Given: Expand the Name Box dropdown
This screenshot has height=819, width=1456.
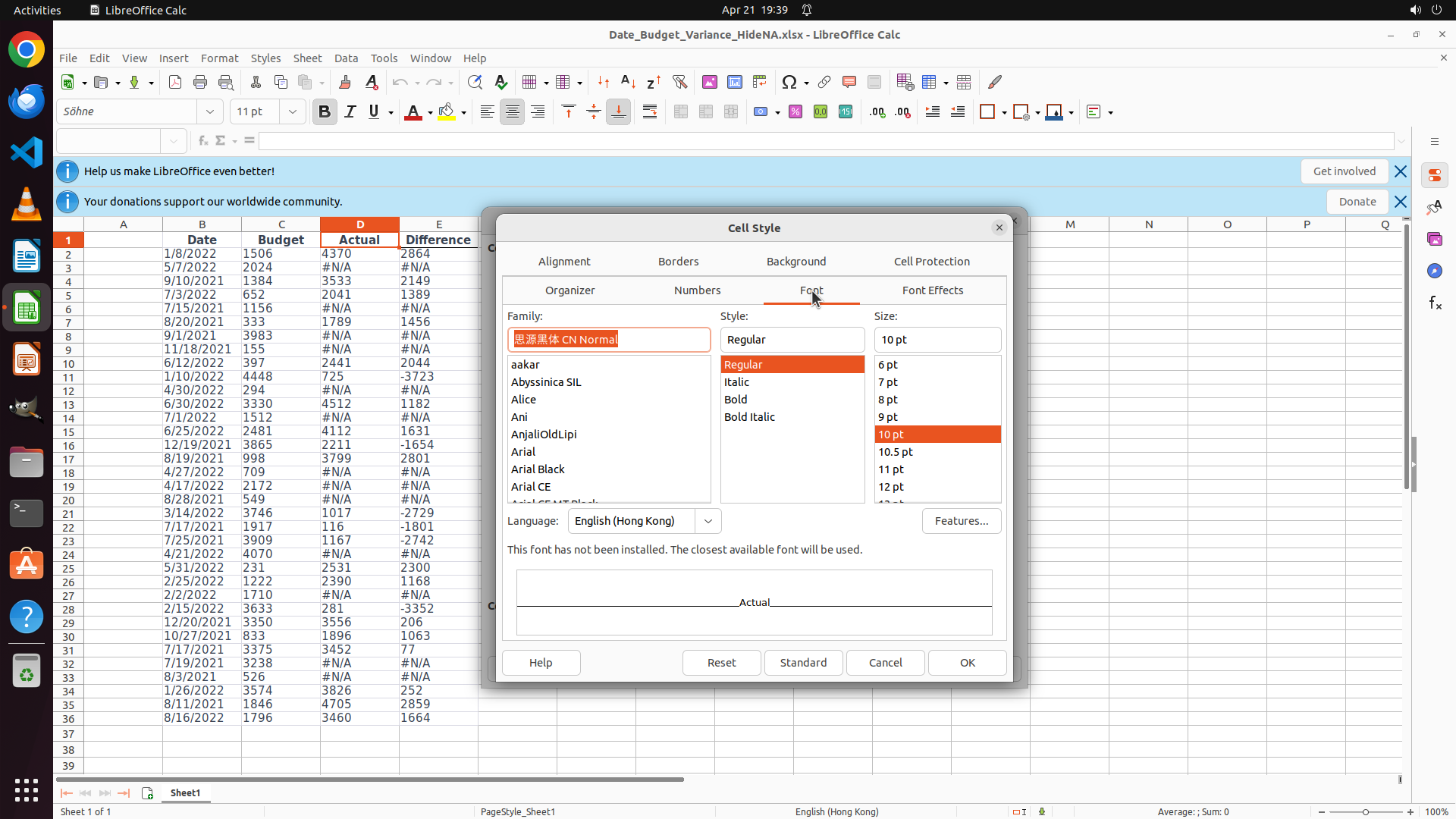Looking at the screenshot, I should coord(174,141).
